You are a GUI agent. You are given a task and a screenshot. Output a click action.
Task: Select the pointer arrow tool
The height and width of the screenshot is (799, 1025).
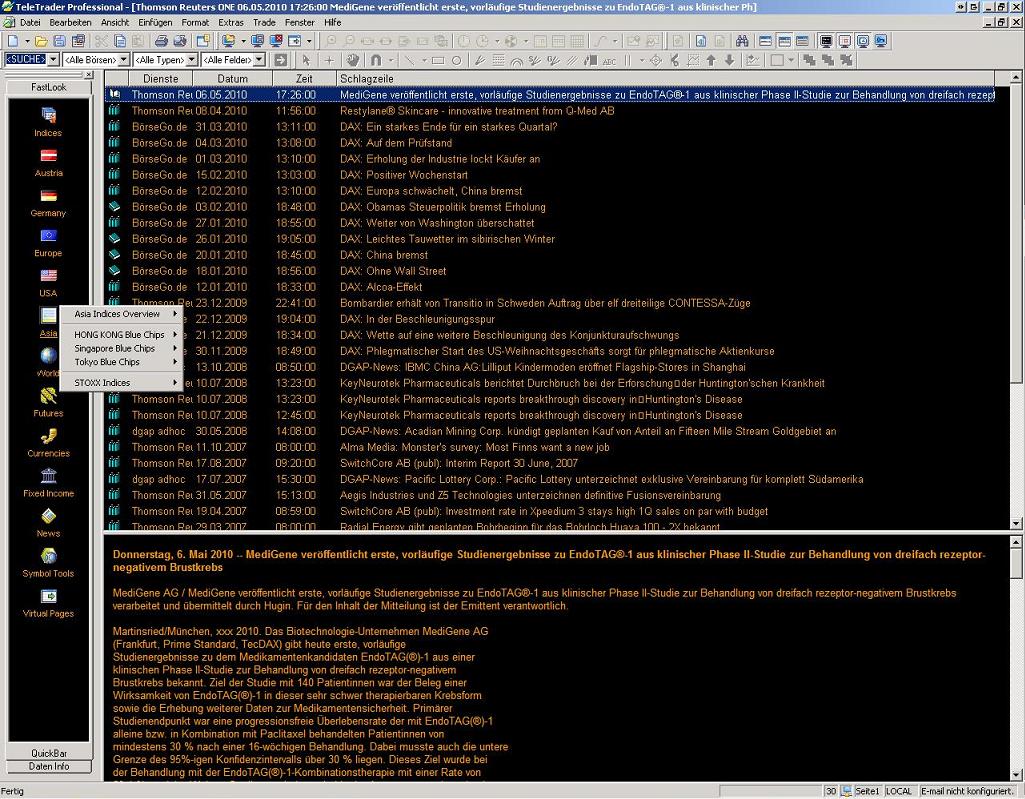tap(306, 60)
